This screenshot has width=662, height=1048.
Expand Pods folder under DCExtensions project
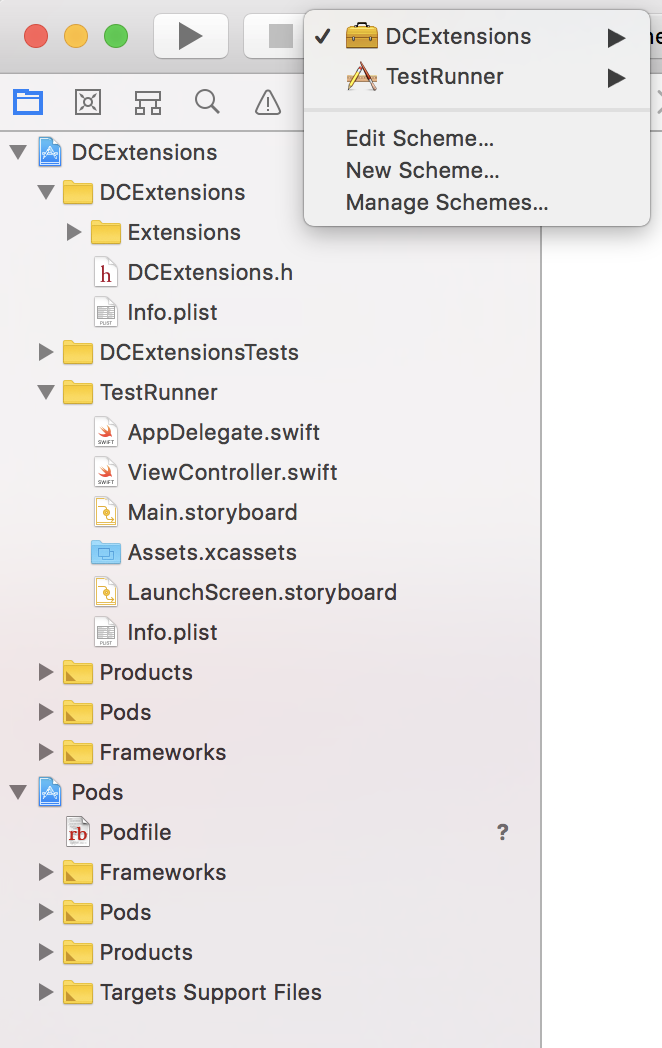point(46,712)
